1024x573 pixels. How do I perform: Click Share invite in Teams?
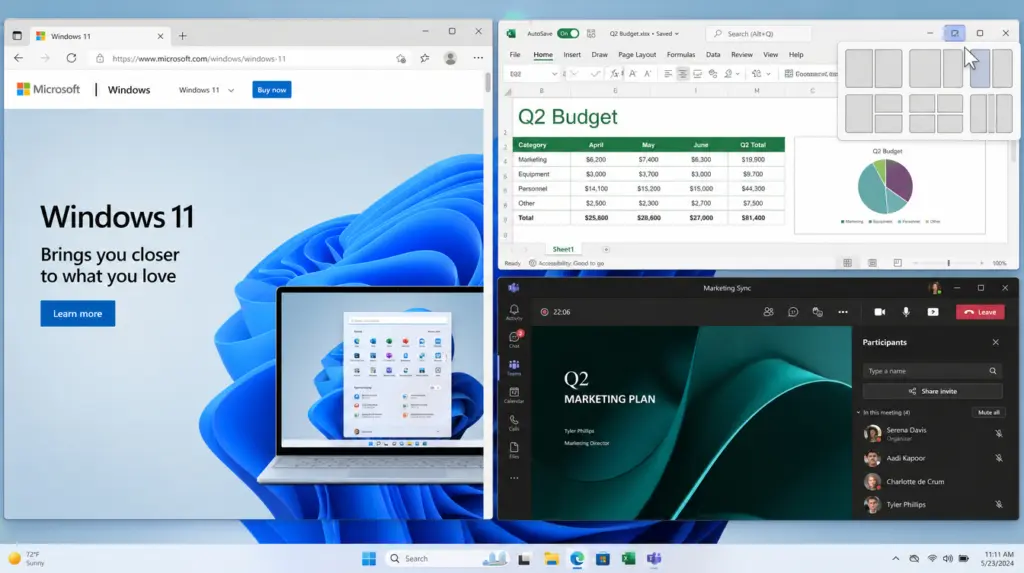point(933,391)
